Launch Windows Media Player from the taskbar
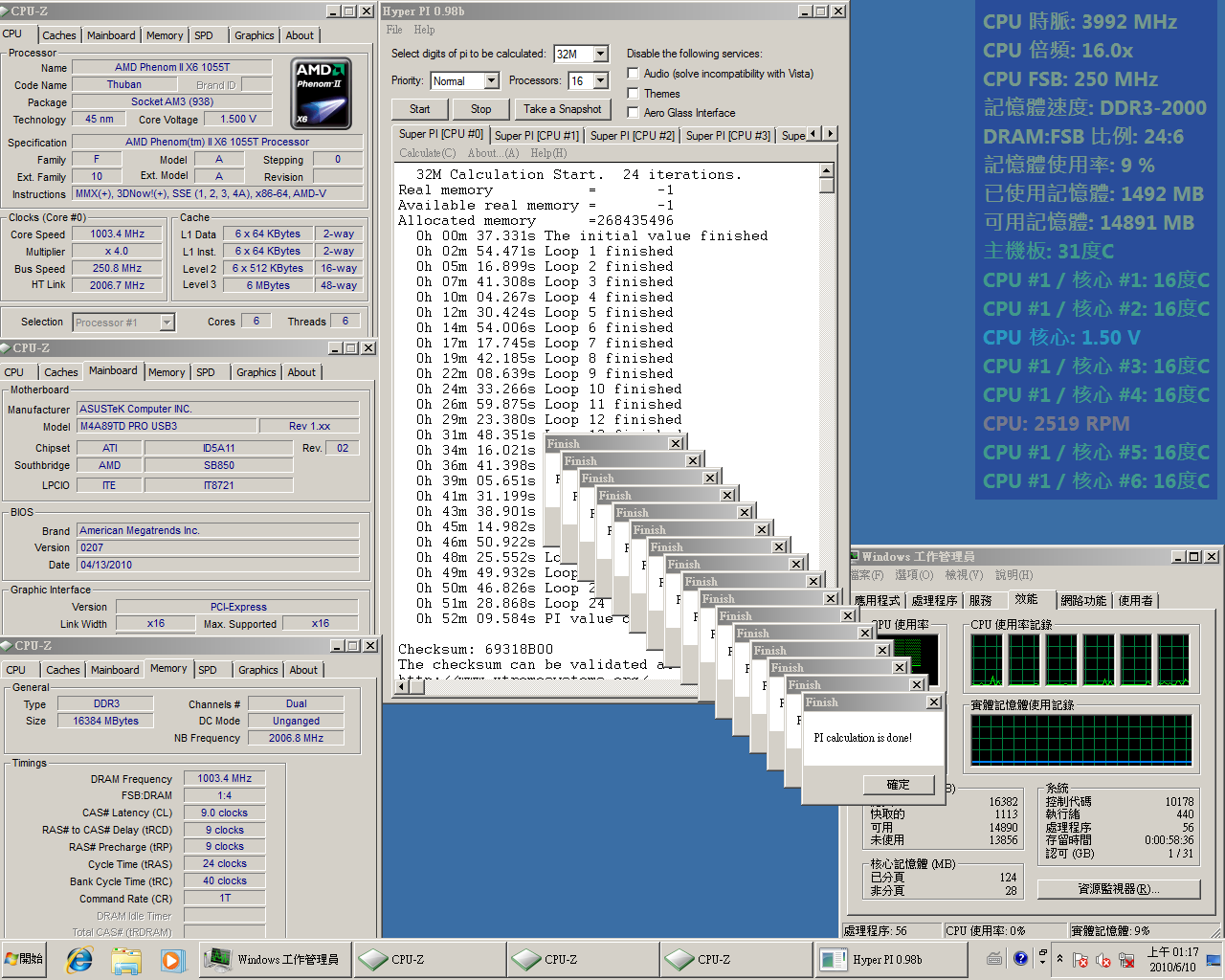 (x=172, y=959)
